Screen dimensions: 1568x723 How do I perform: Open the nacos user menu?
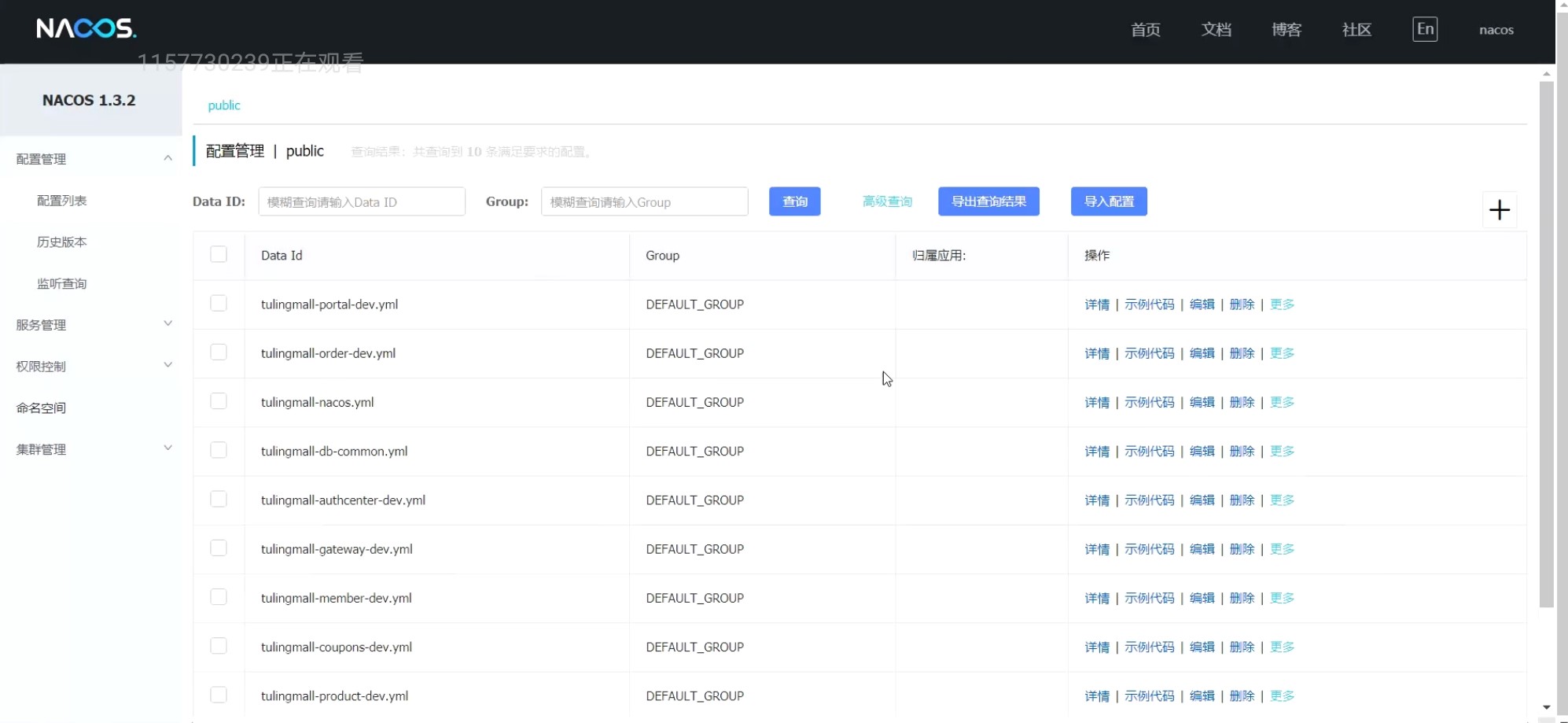click(1496, 30)
